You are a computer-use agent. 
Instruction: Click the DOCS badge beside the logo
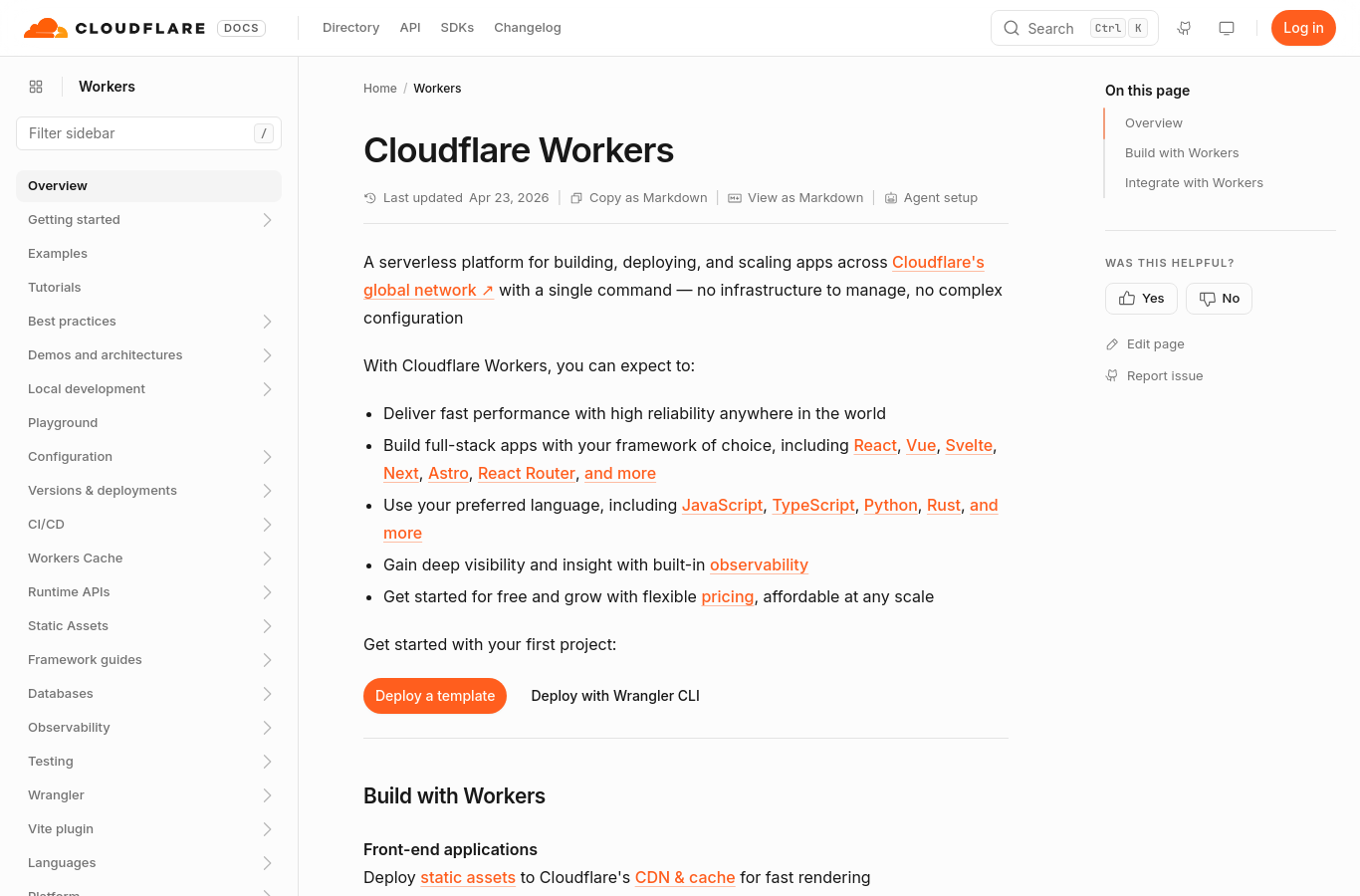click(x=241, y=28)
